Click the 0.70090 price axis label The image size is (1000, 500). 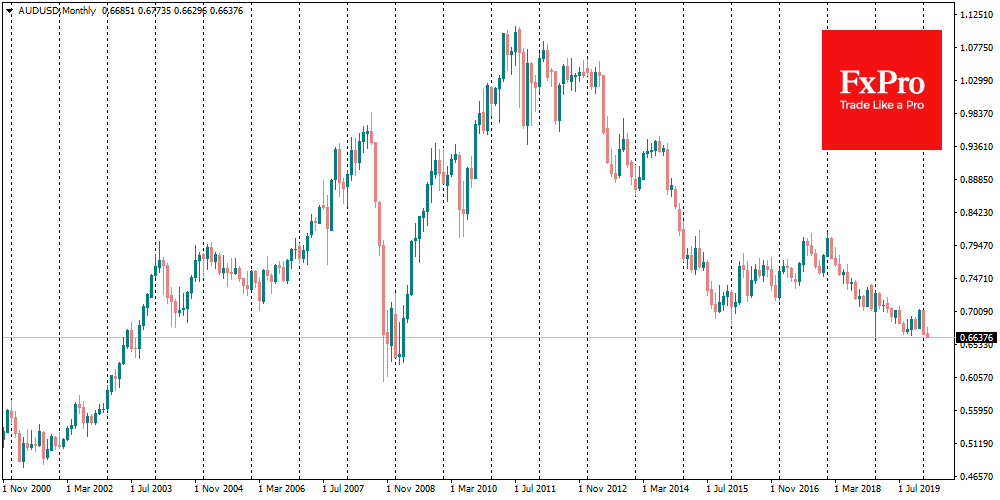click(x=975, y=312)
